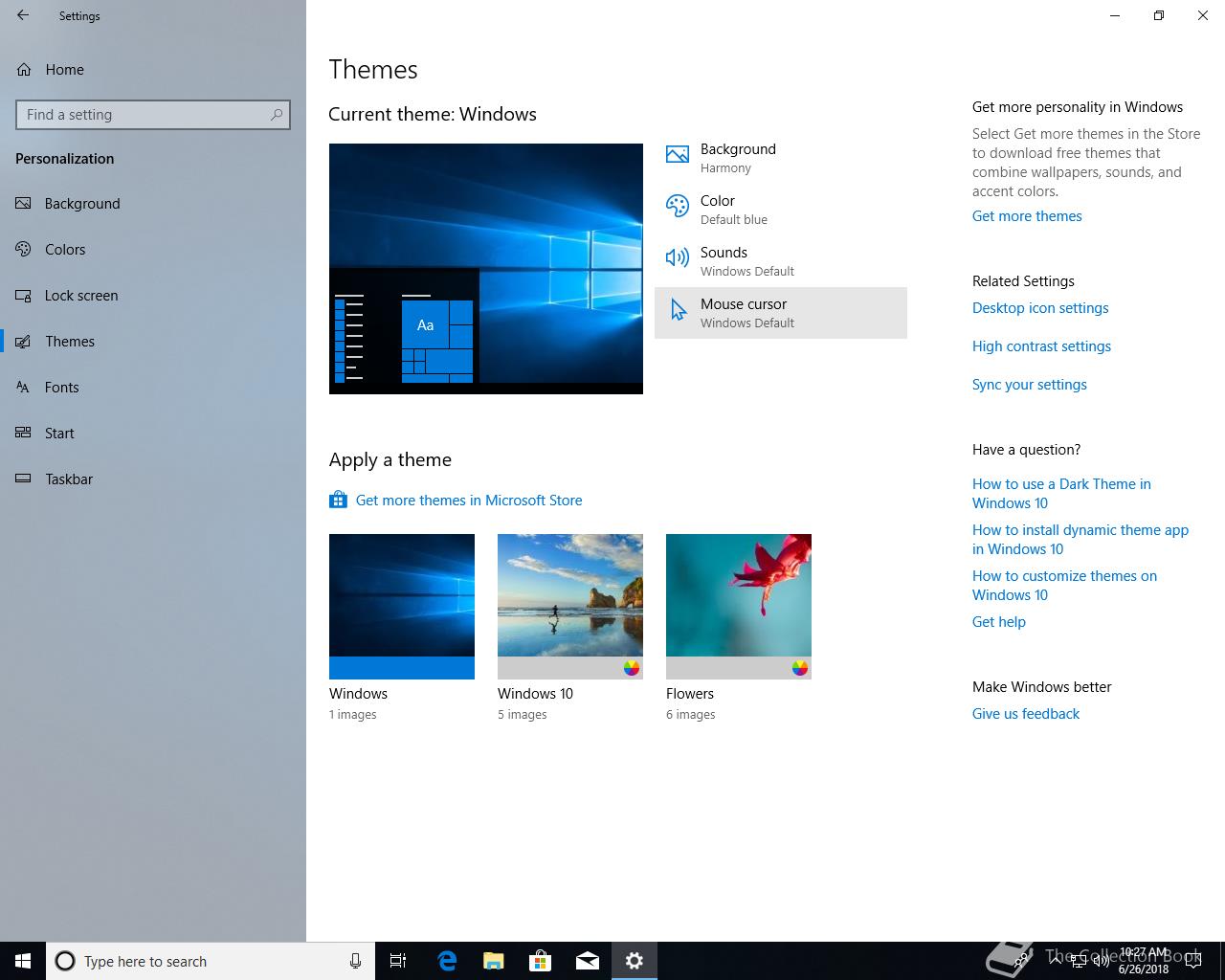
Task: Apply the Windows theme thumbnail
Action: pyautogui.click(x=402, y=607)
